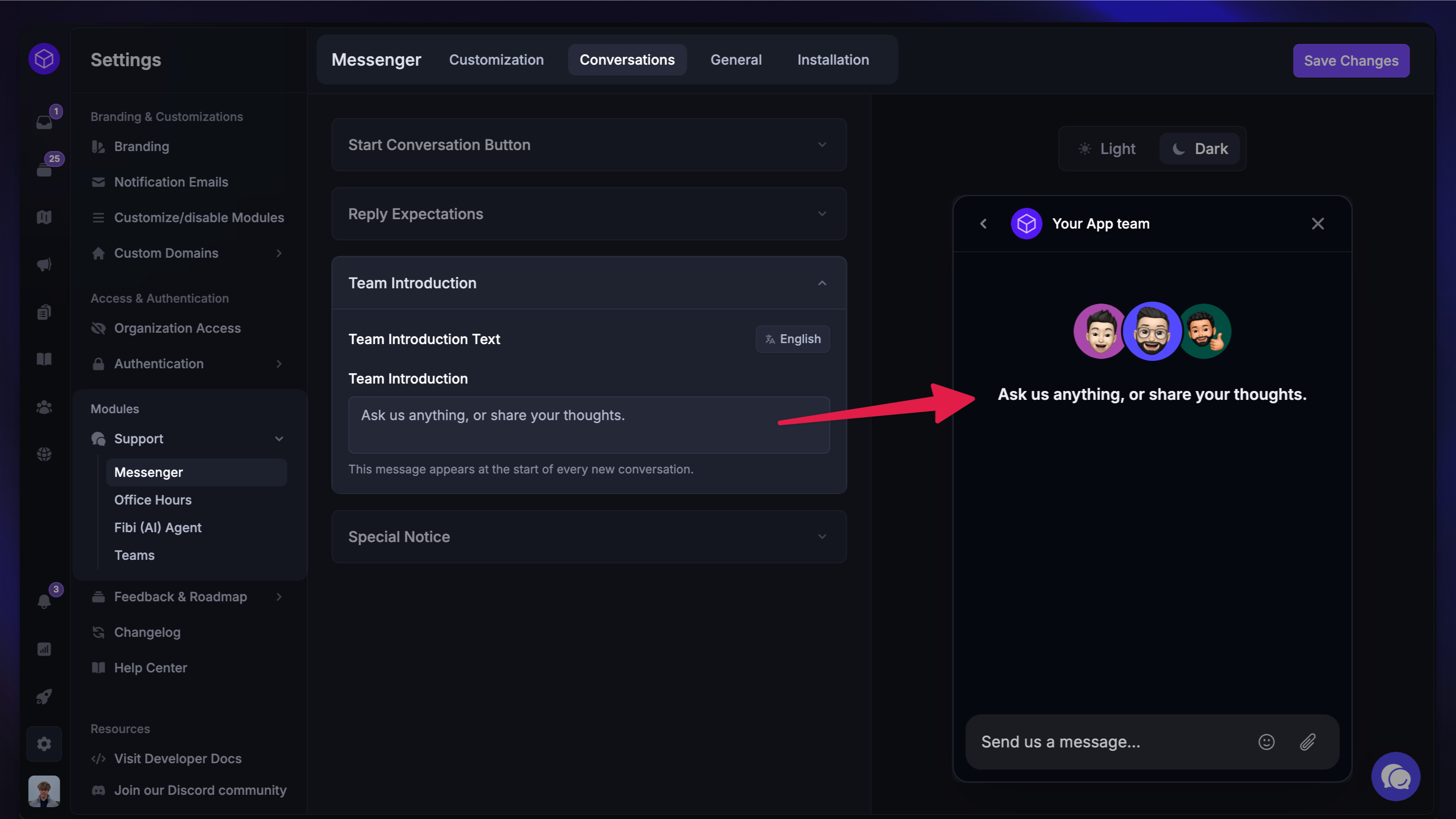
Task: Select English language toggle for introduction text
Action: pyautogui.click(x=792, y=339)
